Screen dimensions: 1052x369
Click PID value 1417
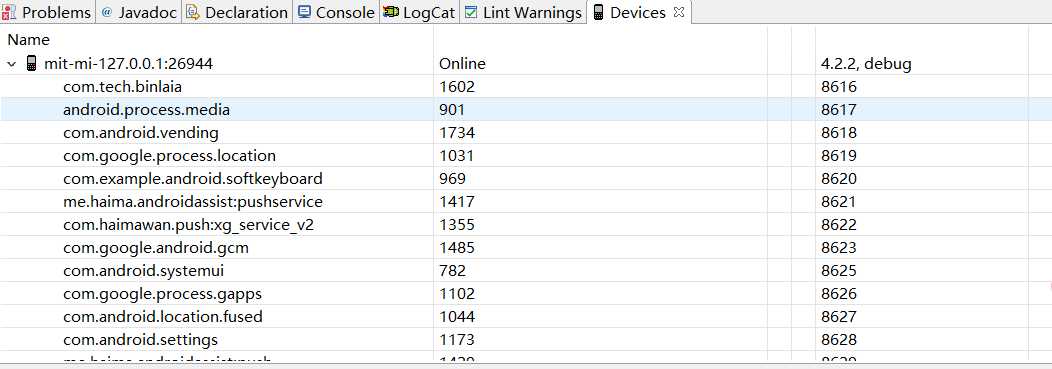[457, 202]
